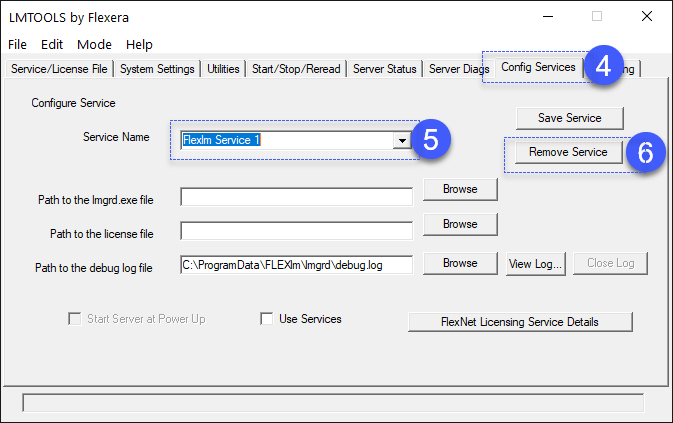Browse for the license file path
The height and width of the screenshot is (423, 673).
[460, 224]
